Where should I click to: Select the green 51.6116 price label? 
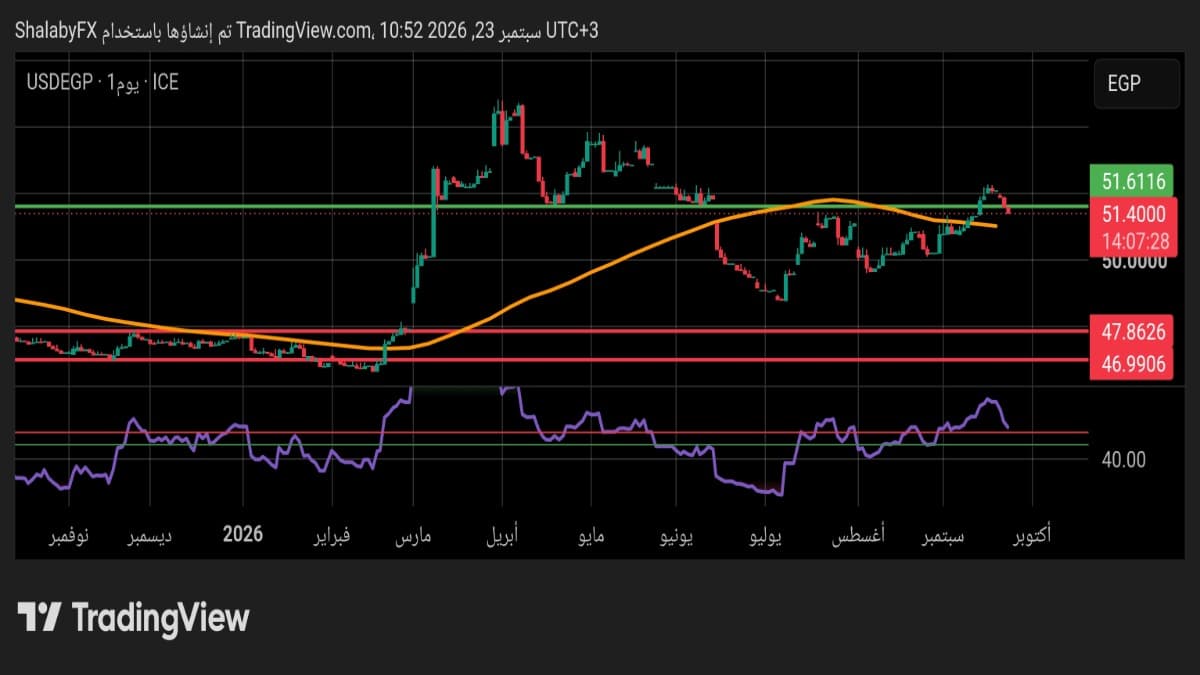(x=1133, y=182)
